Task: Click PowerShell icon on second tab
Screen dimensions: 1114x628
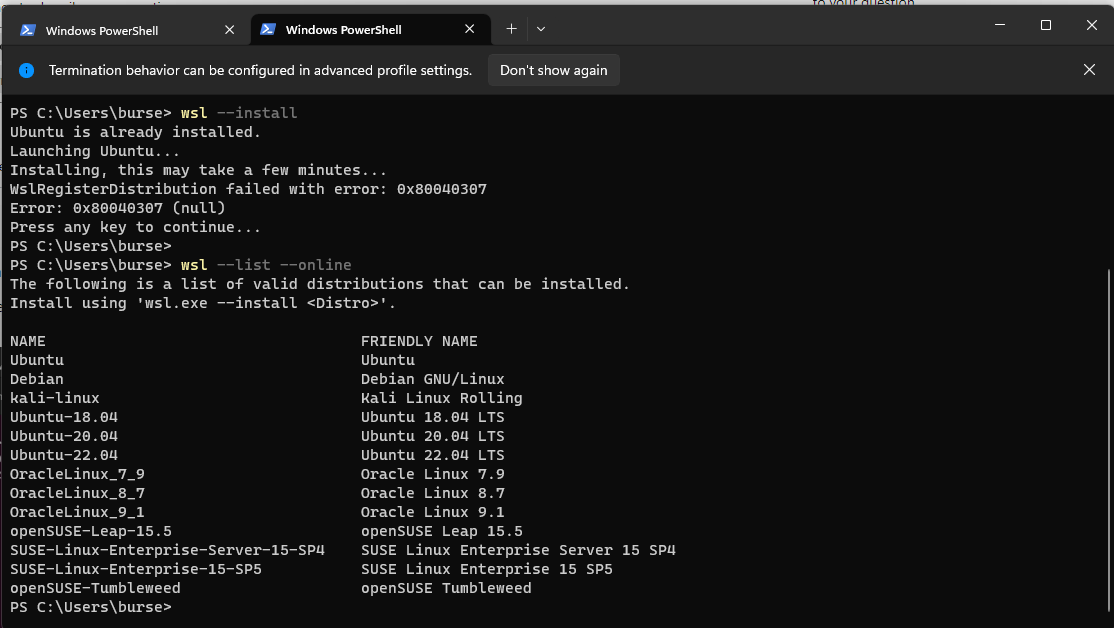Action: tap(268, 29)
